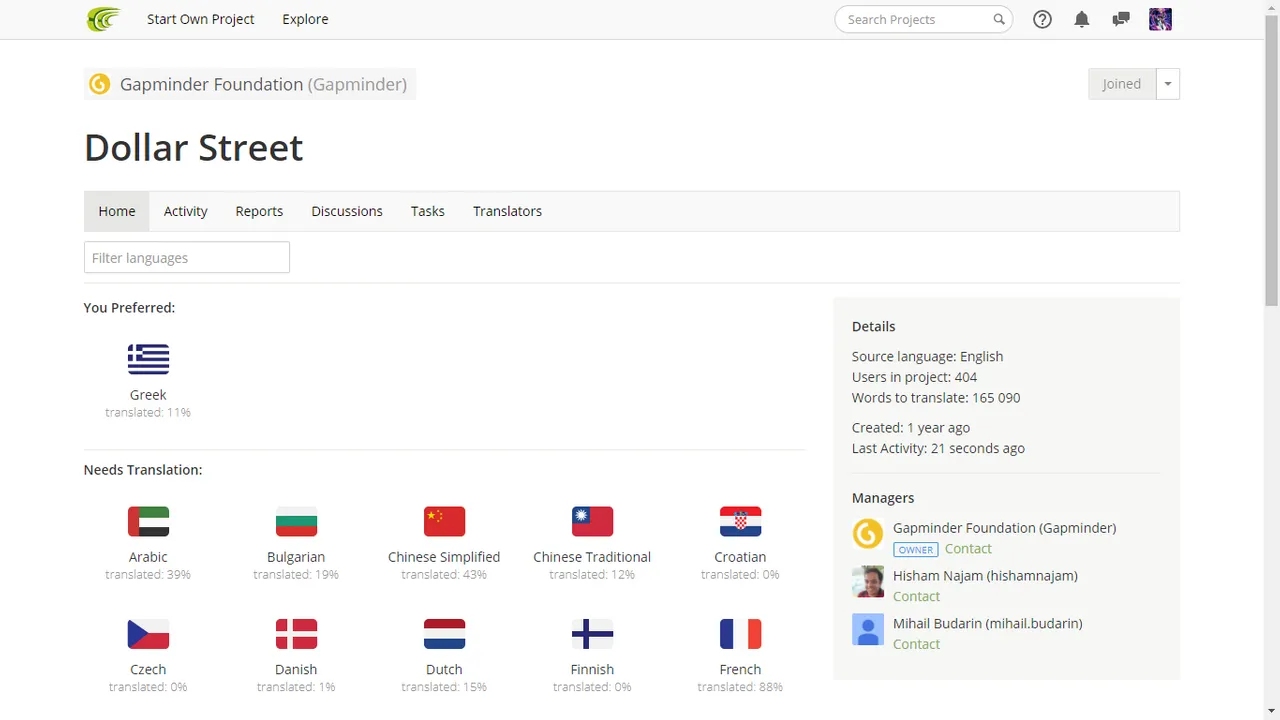Click Mihail Budarin's avatar icon
Image resolution: width=1280 pixels, height=720 pixels.
(x=867, y=630)
